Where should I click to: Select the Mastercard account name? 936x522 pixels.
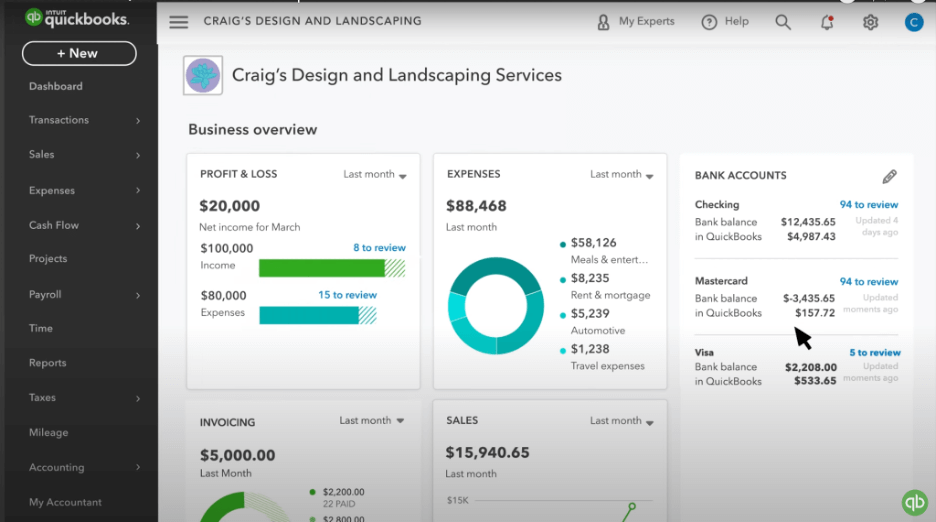(x=721, y=281)
